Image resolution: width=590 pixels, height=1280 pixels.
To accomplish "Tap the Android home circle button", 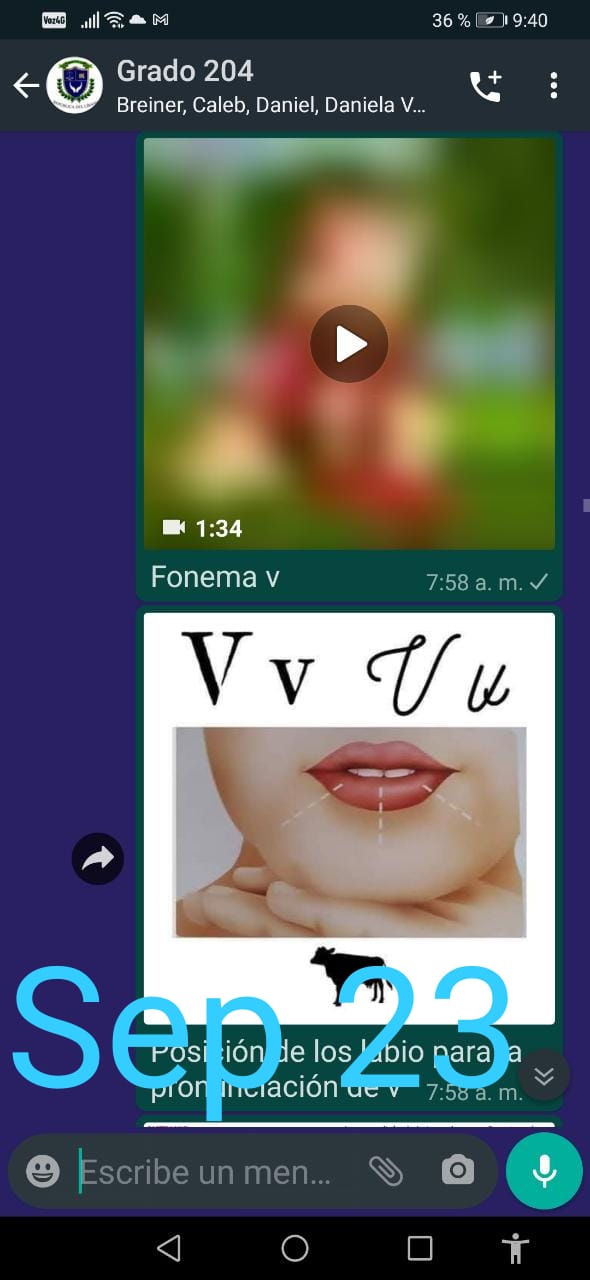I will pos(295,1247).
